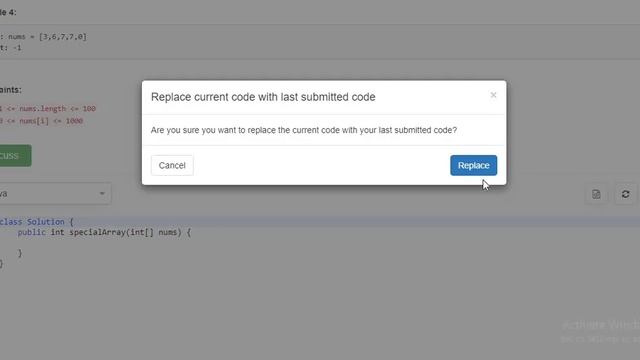Click the nums.length <= 100 constraint
This screenshot has width=640, height=360.
[48, 109]
